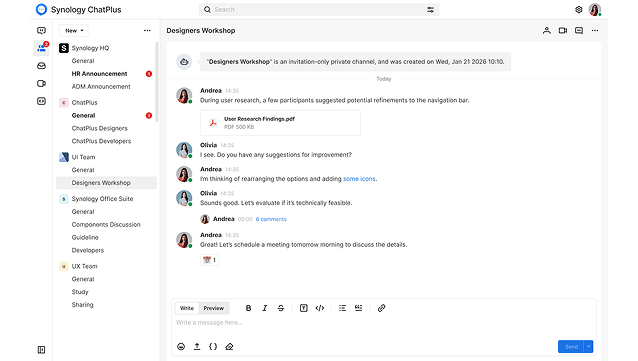Select UX Team workspace
This screenshot has width=638, height=361.
coord(84,266)
